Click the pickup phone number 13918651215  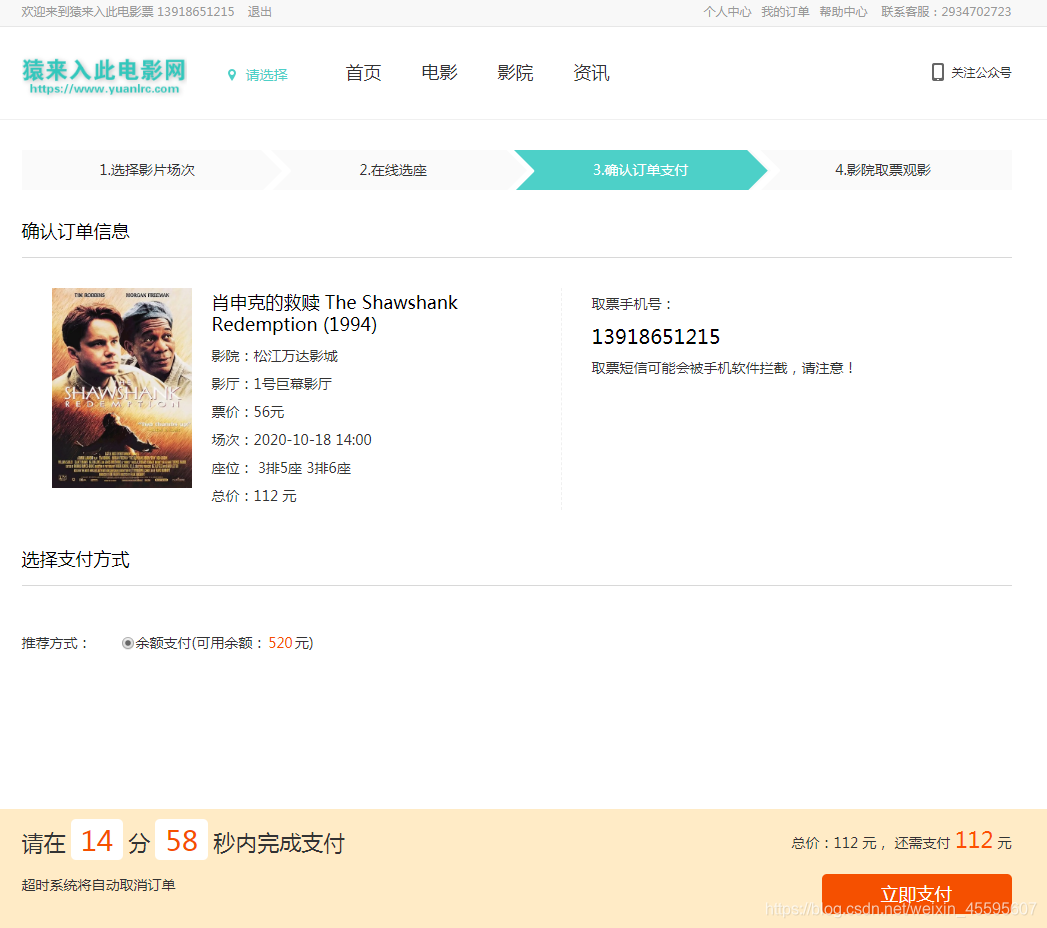pos(656,337)
